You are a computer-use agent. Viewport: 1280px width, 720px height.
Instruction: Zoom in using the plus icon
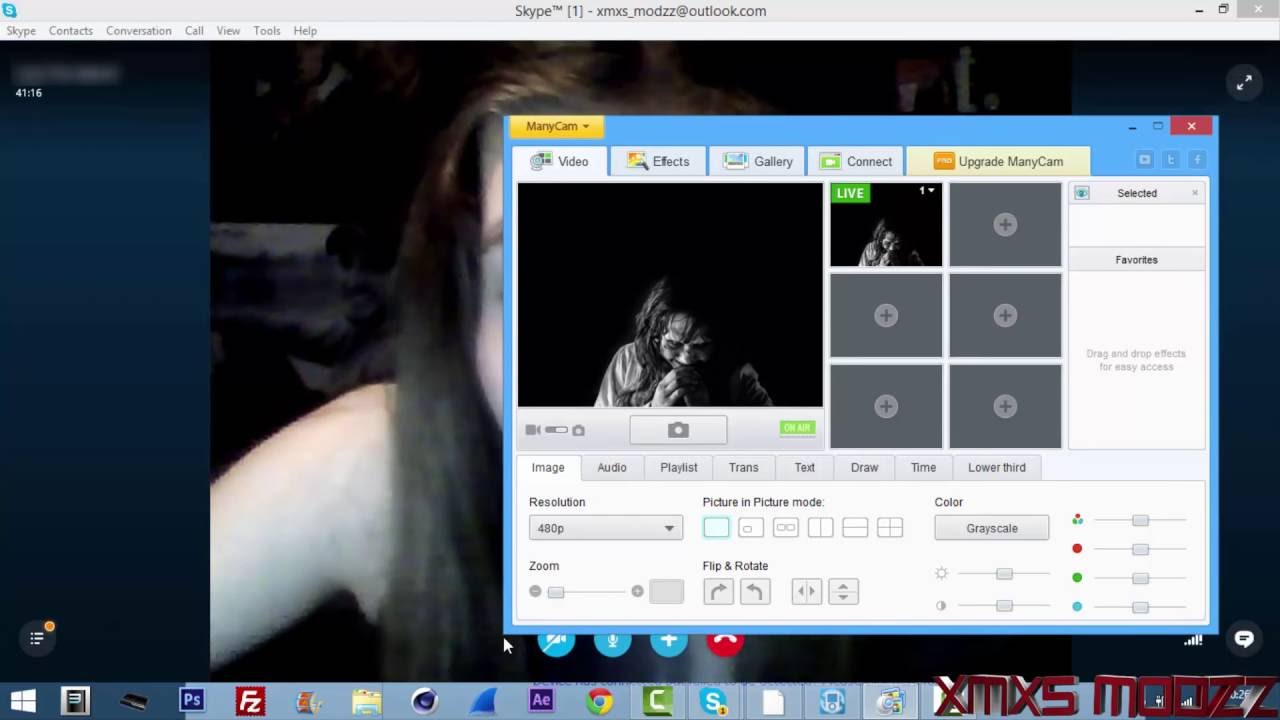tap(637, 591)
